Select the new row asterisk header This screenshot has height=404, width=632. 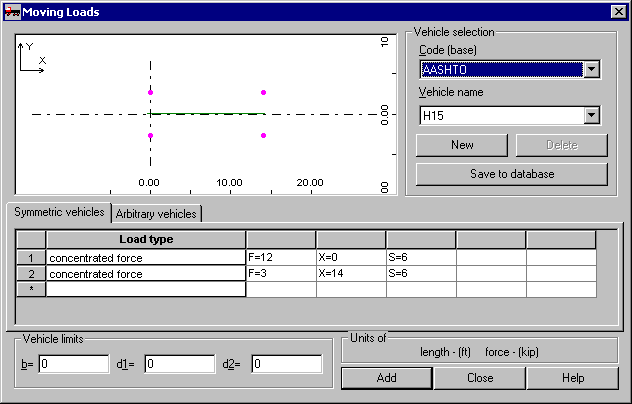click(31, 289)
